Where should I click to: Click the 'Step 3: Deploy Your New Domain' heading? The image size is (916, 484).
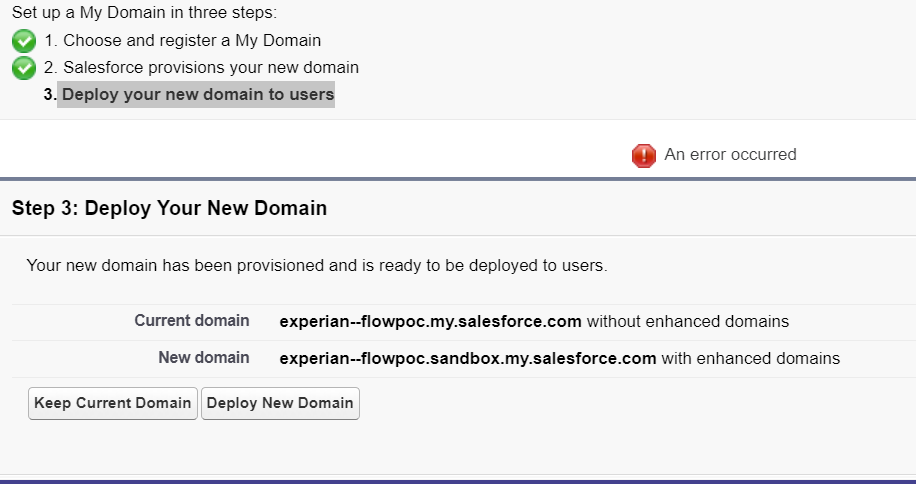[x=169, y=209]
